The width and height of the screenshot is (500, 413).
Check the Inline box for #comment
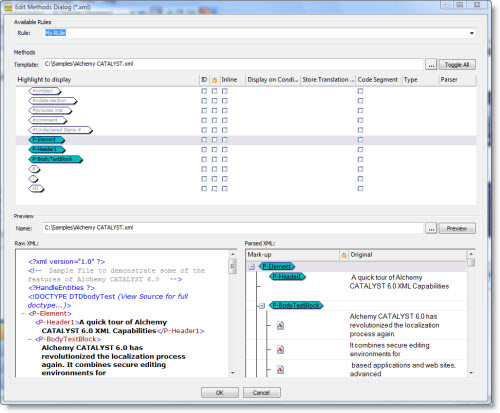(x=225, y=120)
